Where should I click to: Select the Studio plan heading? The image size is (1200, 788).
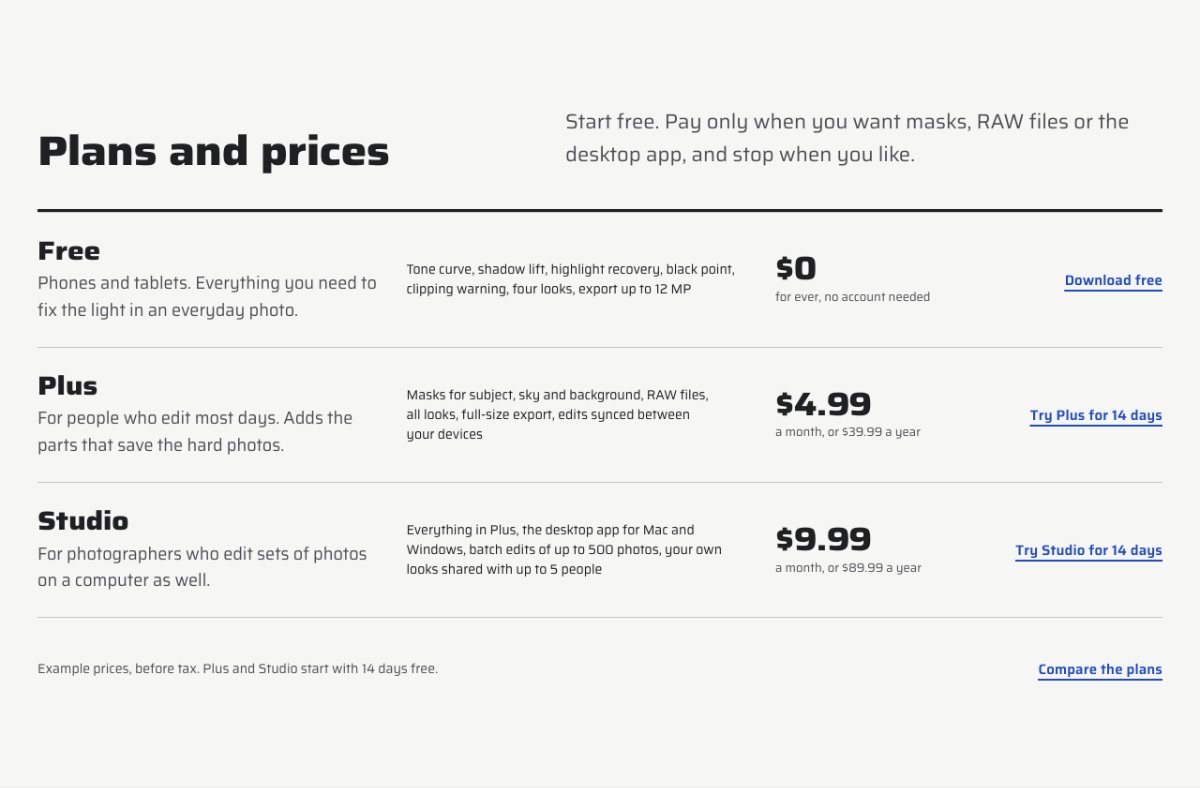pyautogui.click(x=83, y=520)
